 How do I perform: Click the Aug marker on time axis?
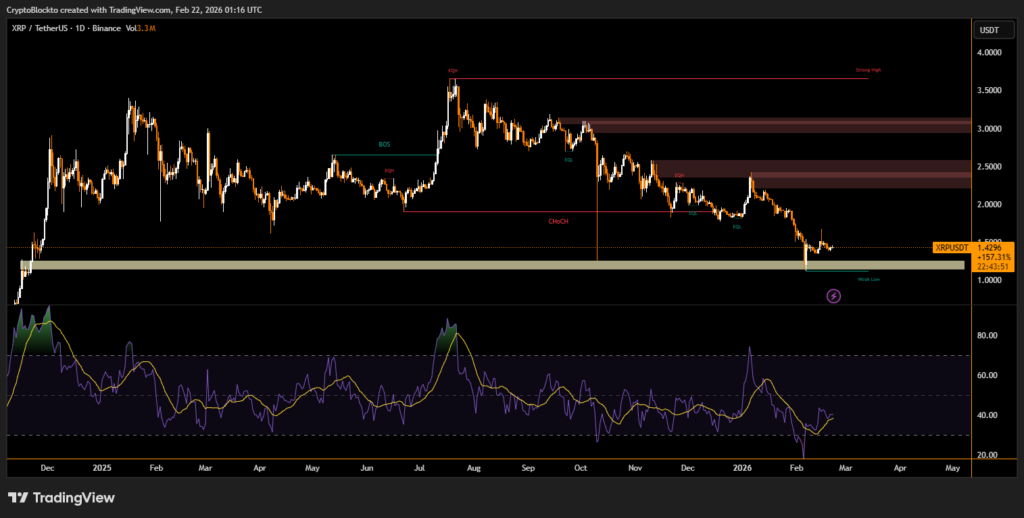click(x=474, y=467)
